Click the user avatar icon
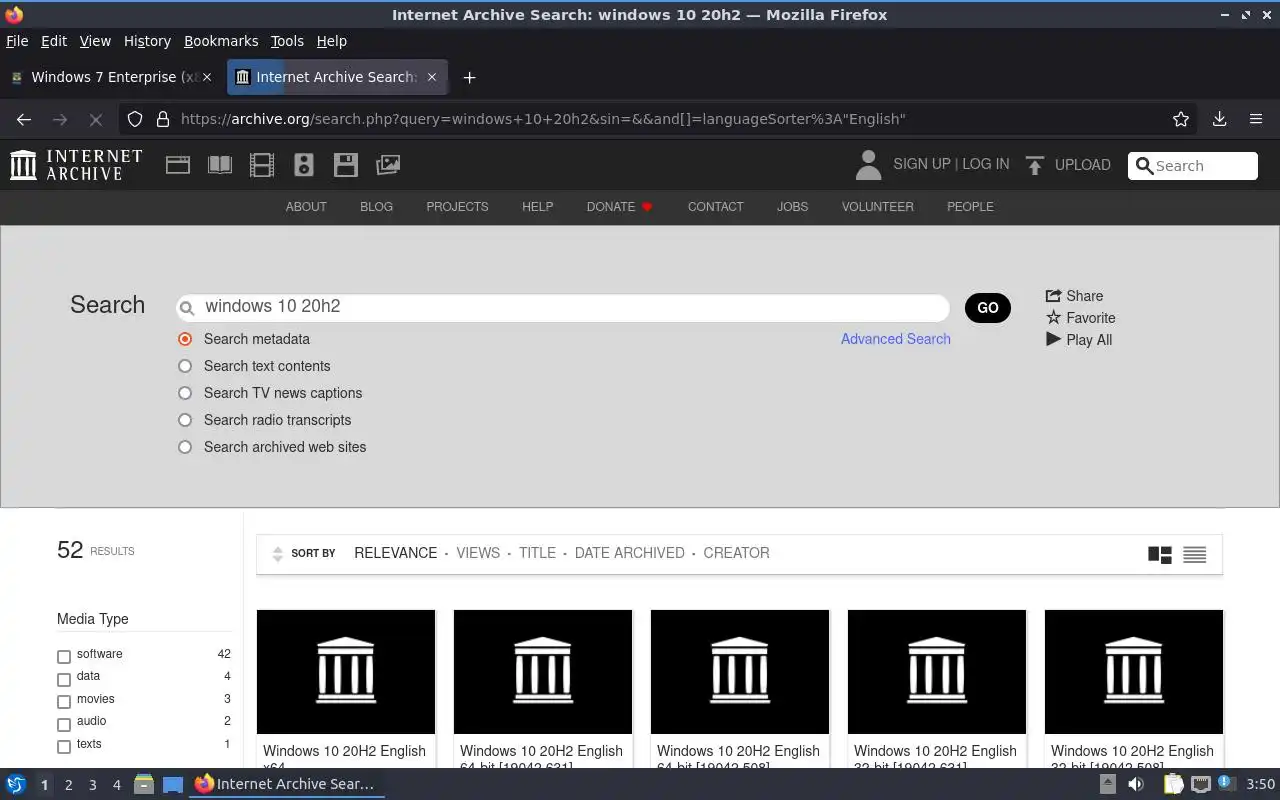Viewport: 1280px width, 800px height. tap(868, 165)
